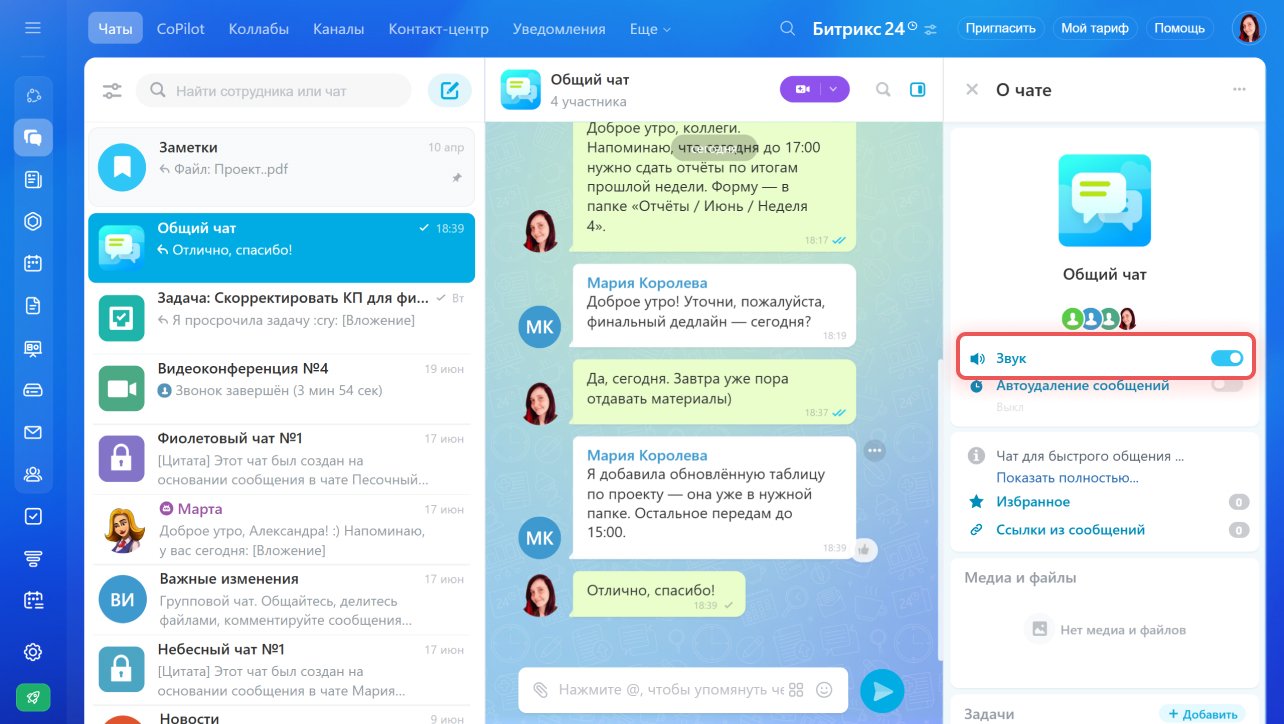Screen dimensions: 1284x724
Task: Open the hexagon icon in the left sidebar
Action: pyautogui.click(x=33, y=222)
